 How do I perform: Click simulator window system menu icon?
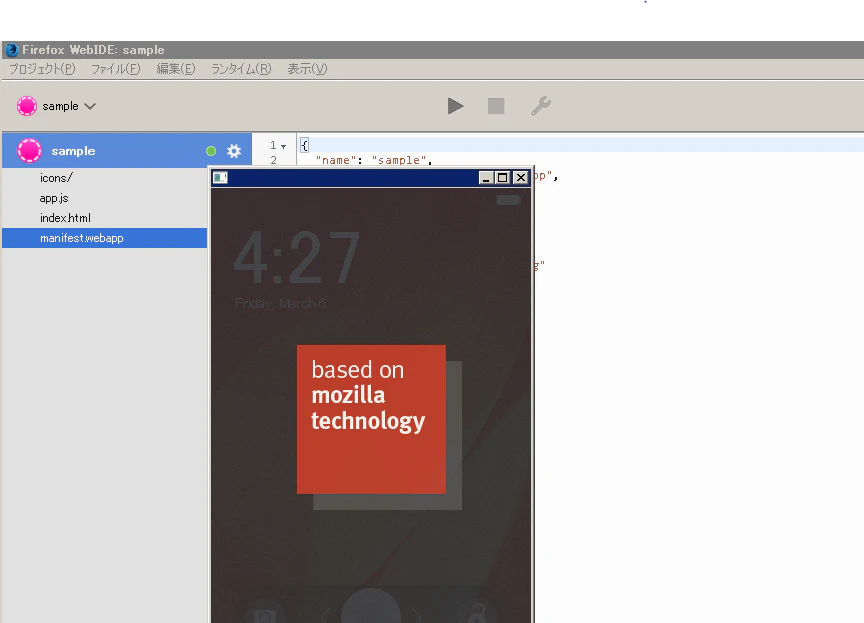pos(220,177)
